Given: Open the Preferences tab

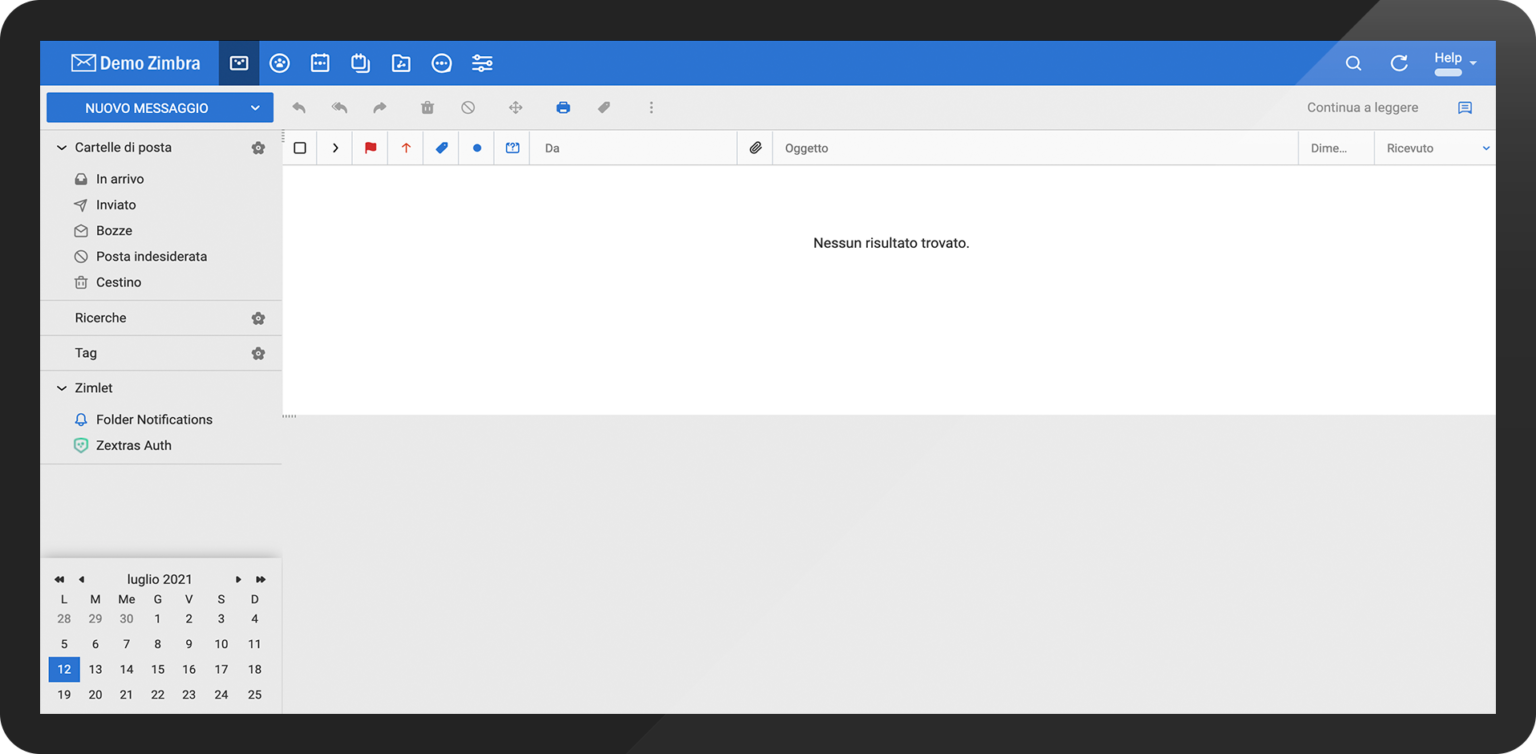Looking at the screenshot, I should [x=482, y=63].
